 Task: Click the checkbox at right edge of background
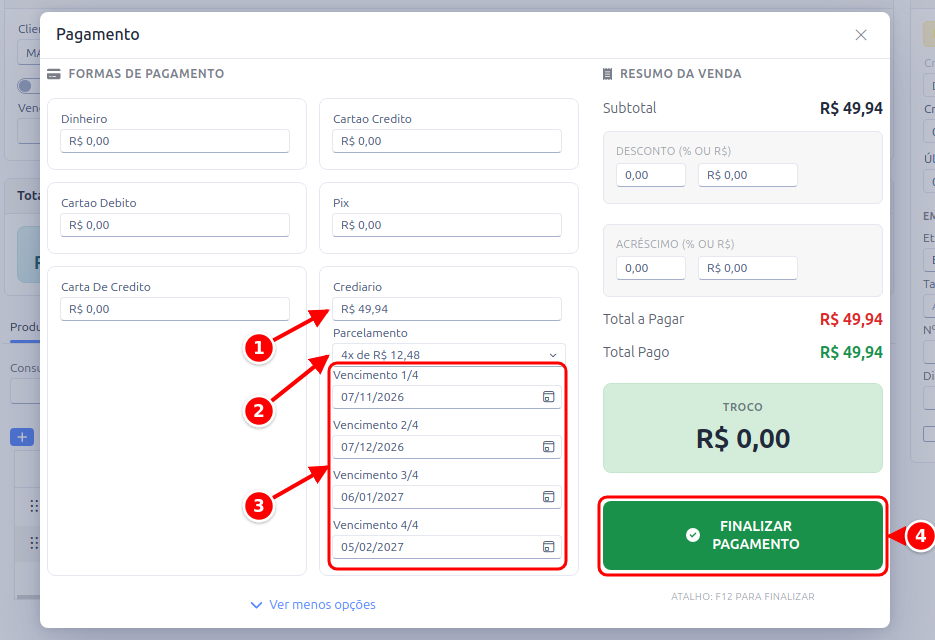pos(929,434)
